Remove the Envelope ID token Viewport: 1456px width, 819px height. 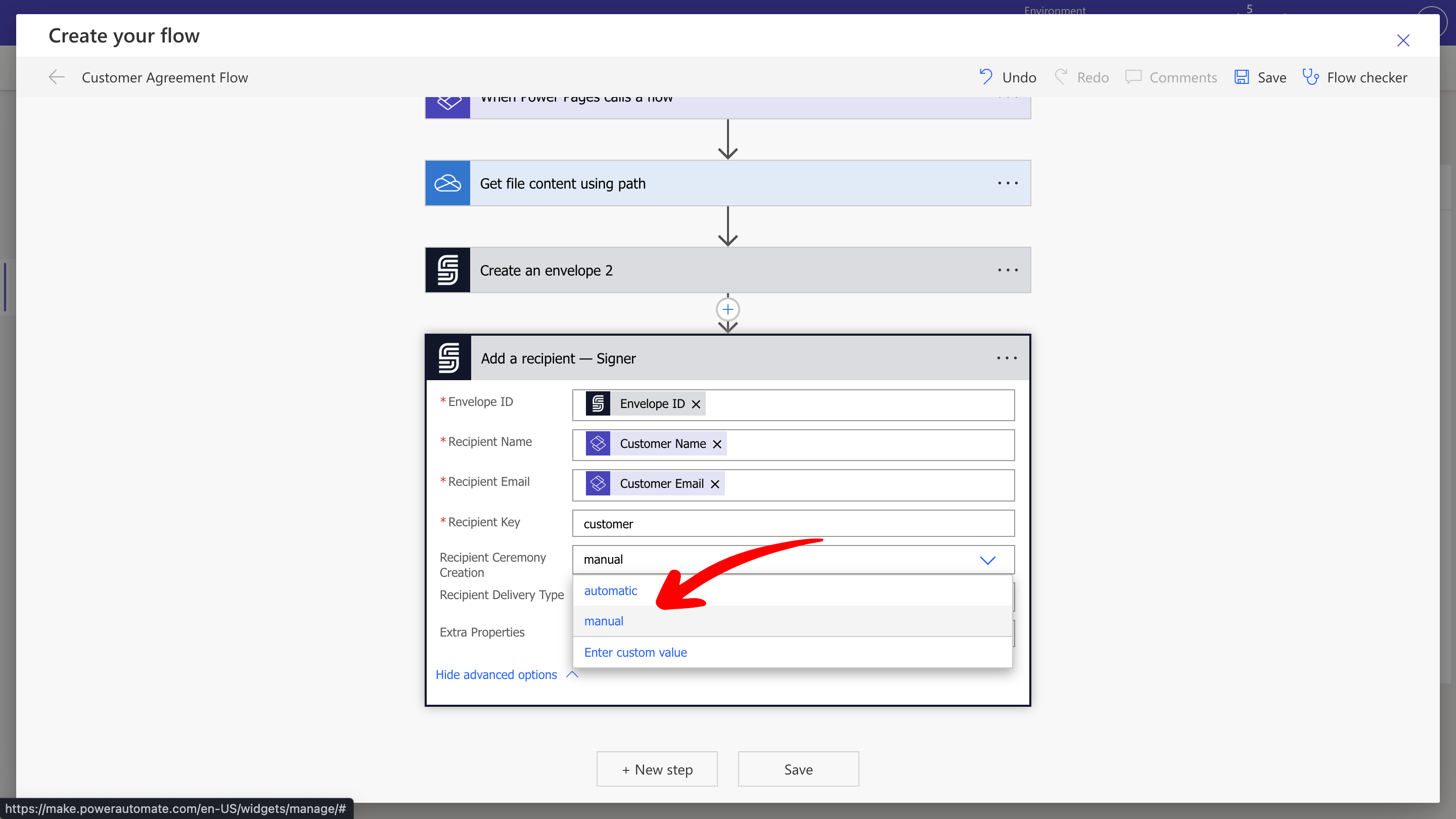[x=696, y=403]
